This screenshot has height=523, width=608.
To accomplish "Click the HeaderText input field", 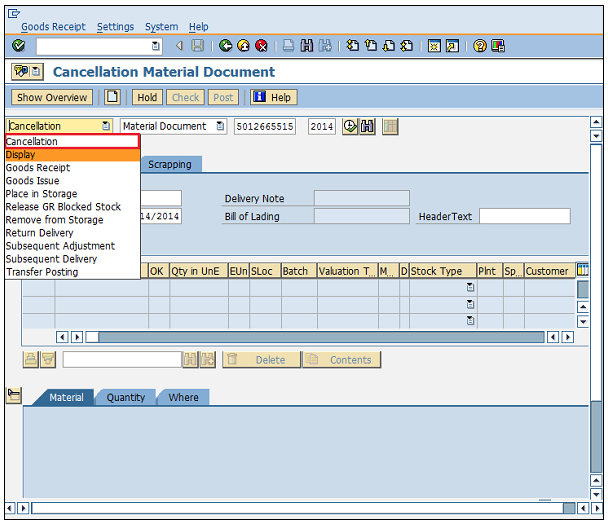I will (524, 216).
